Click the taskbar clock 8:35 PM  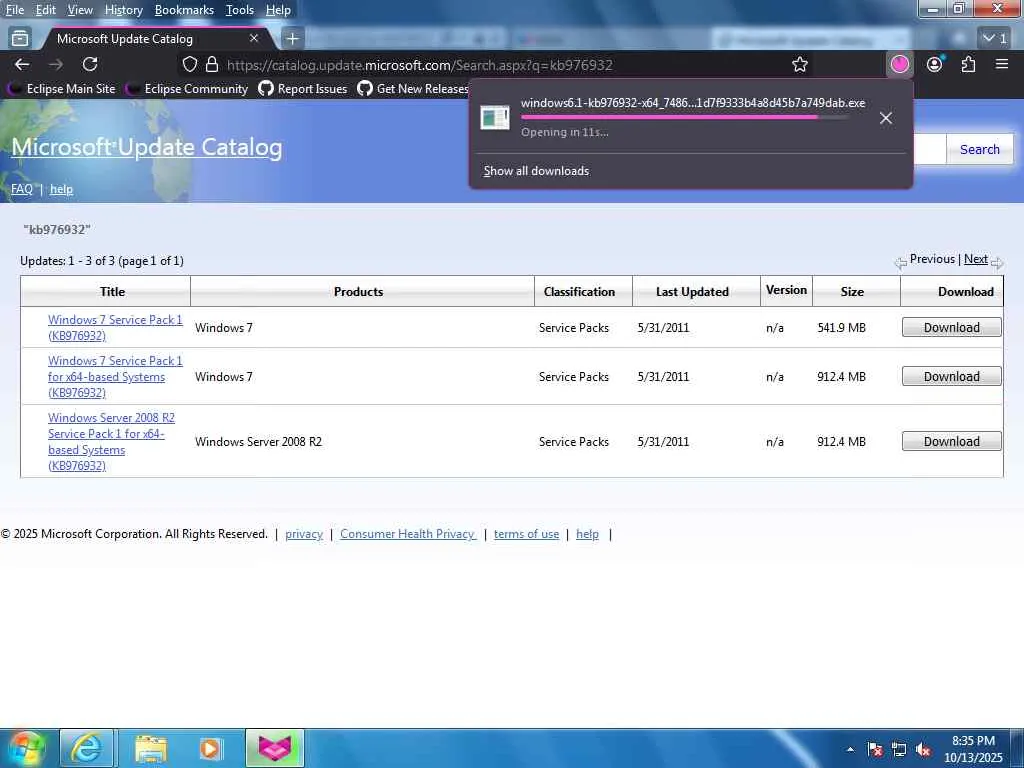coord(973,741)
